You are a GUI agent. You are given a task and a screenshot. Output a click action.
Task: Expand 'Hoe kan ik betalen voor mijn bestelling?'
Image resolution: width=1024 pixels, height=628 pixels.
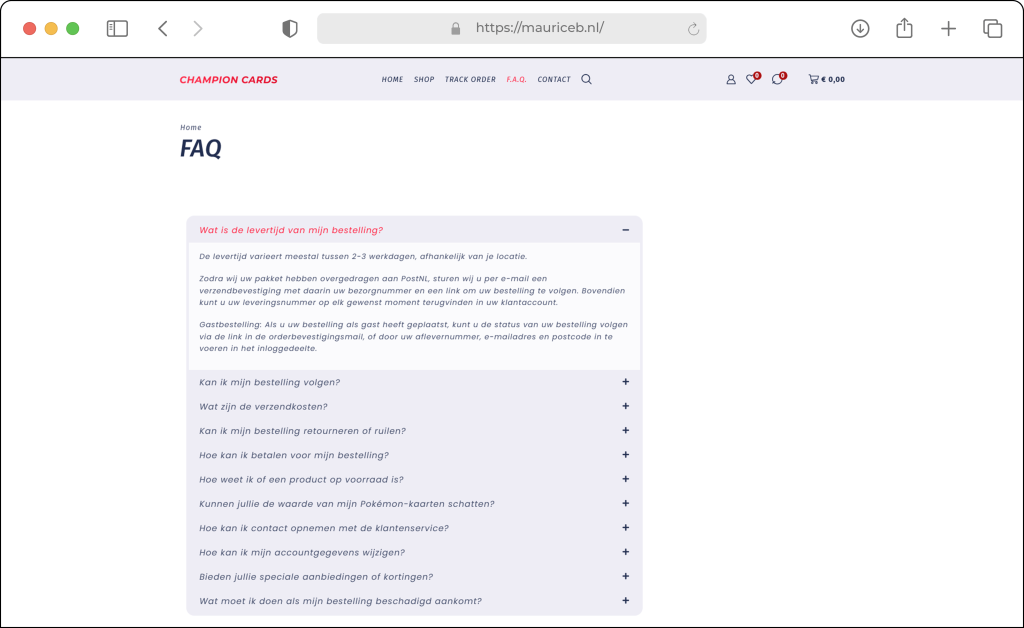click(x=415, y=455)
